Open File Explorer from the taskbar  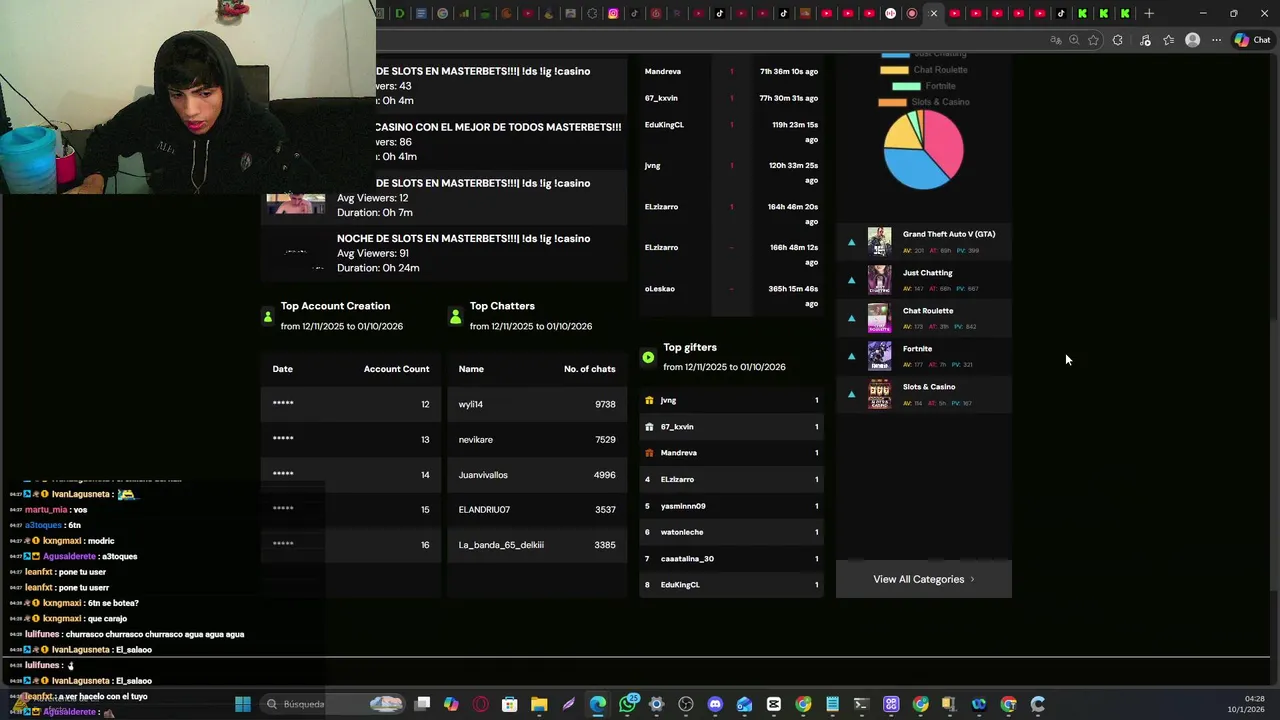[x=539, y=704]
